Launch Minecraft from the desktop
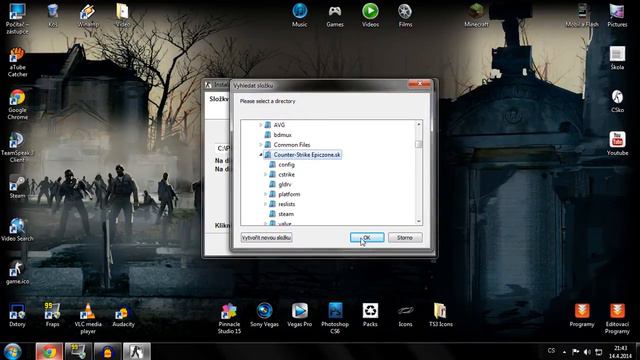This screenshot has height=360, width=640. tap(476, 15)
